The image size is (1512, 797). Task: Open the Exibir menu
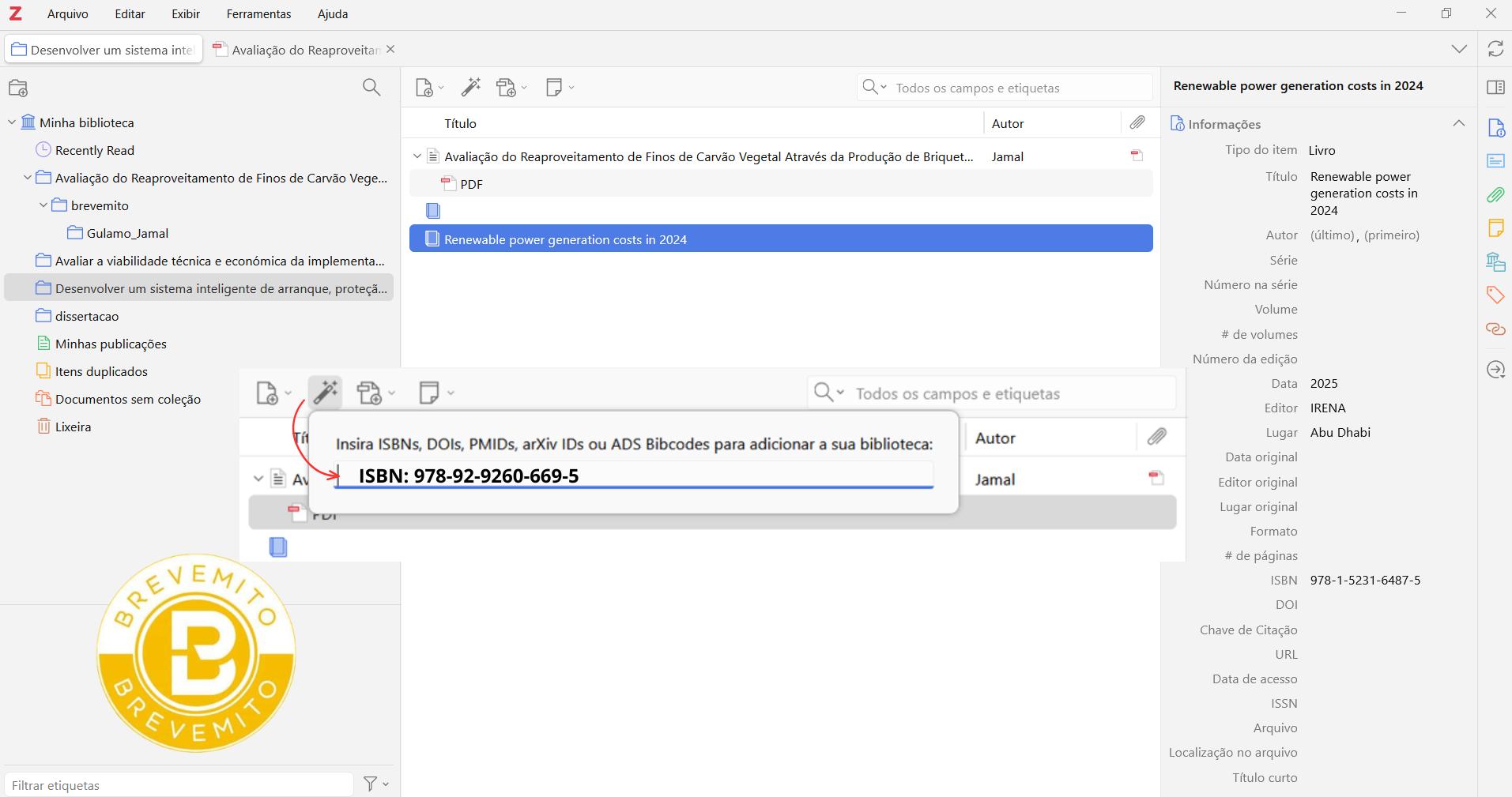pyautogui.click(x=186, y=14)
